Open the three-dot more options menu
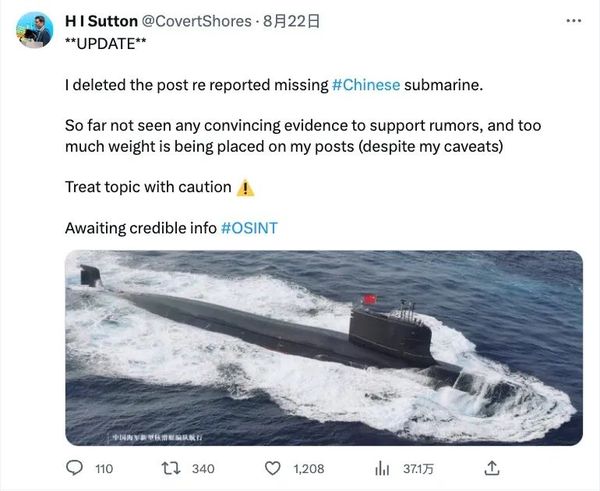Viewport: 600px width, 491px height. tap(572, 21)
